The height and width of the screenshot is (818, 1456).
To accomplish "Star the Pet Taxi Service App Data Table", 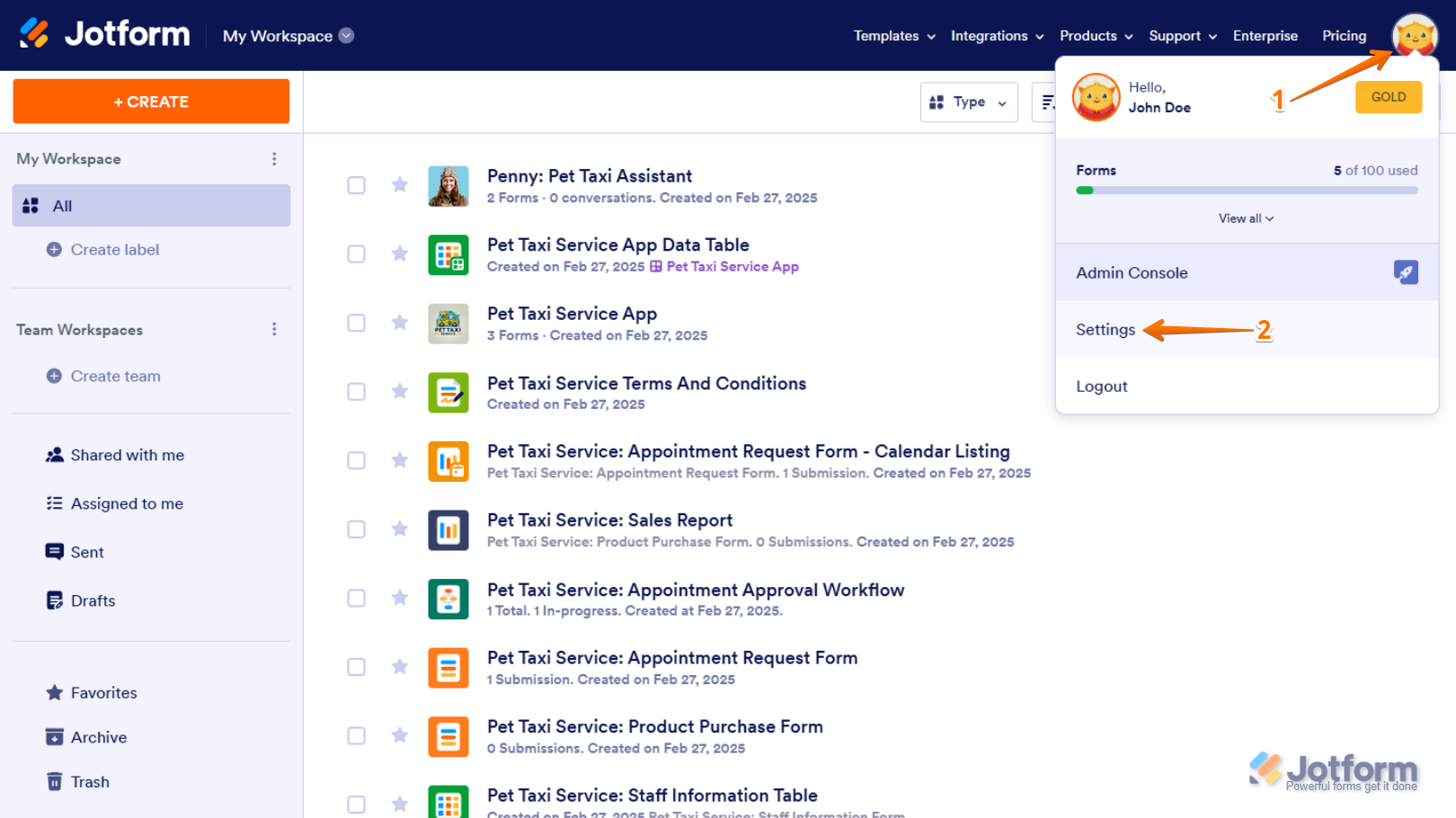I will pos(400,253).
